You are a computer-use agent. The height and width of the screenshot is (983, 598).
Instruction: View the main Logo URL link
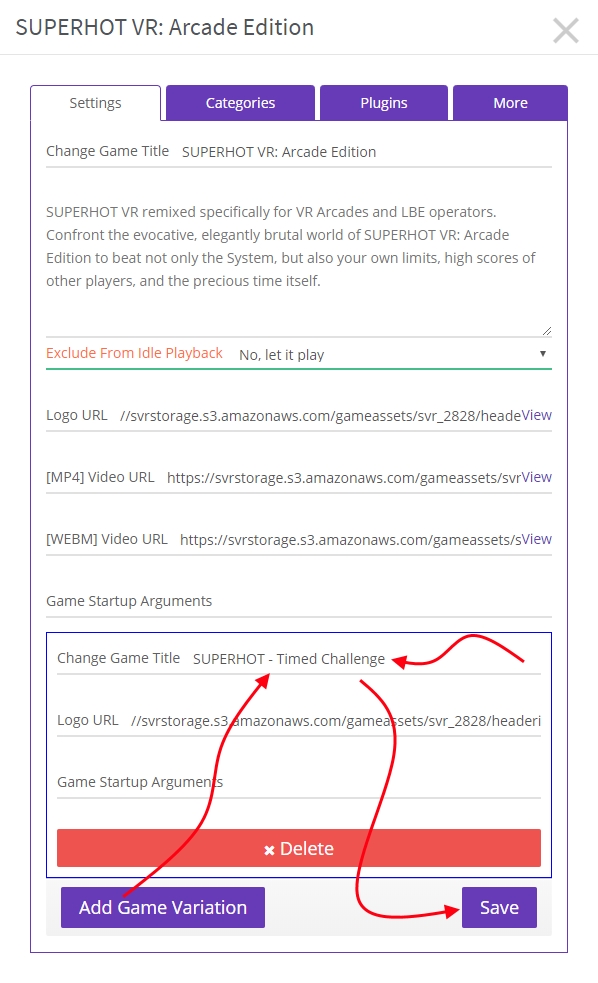coord(537,415)
